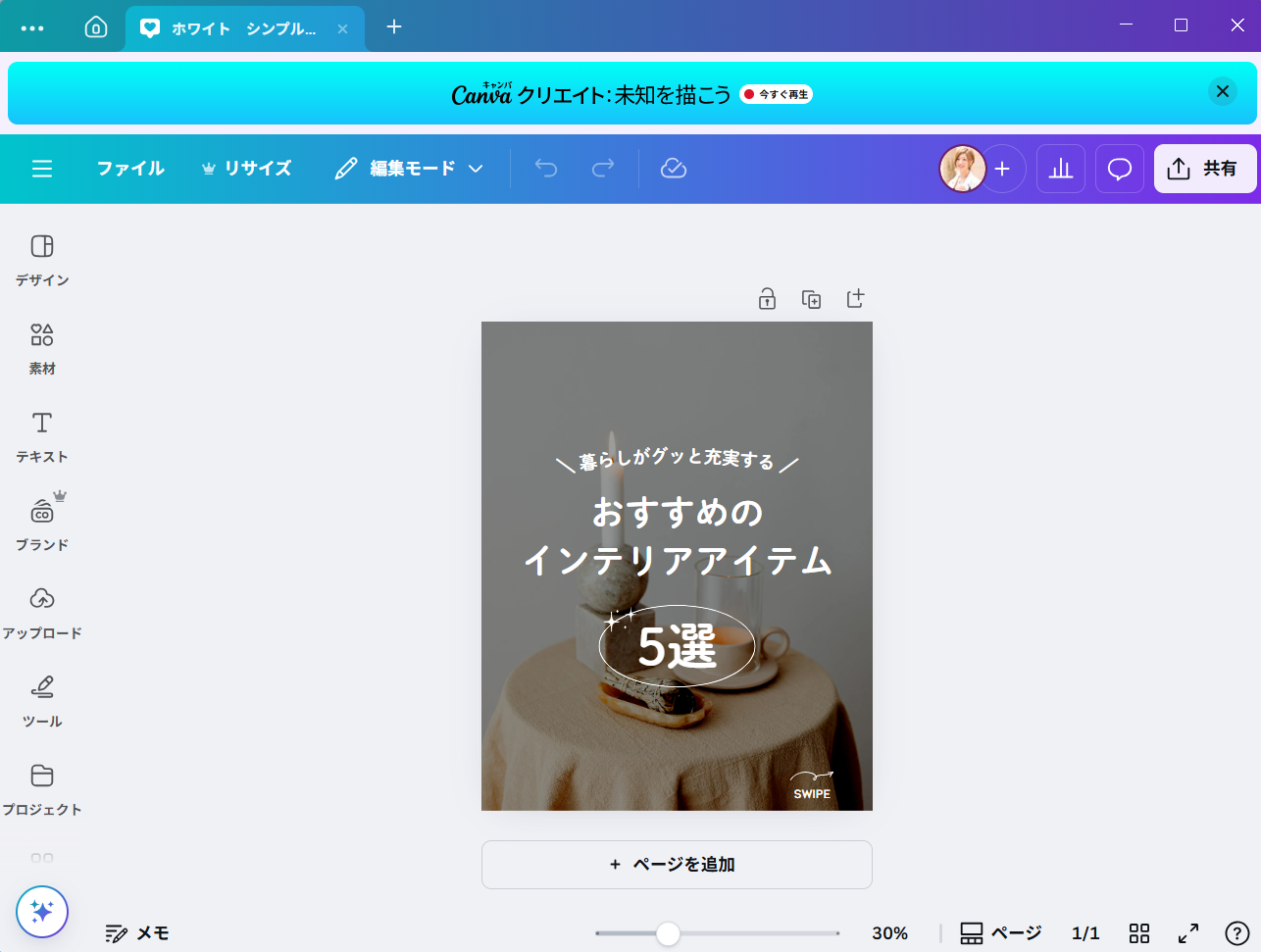Open the 素材 elements panel

42,348
